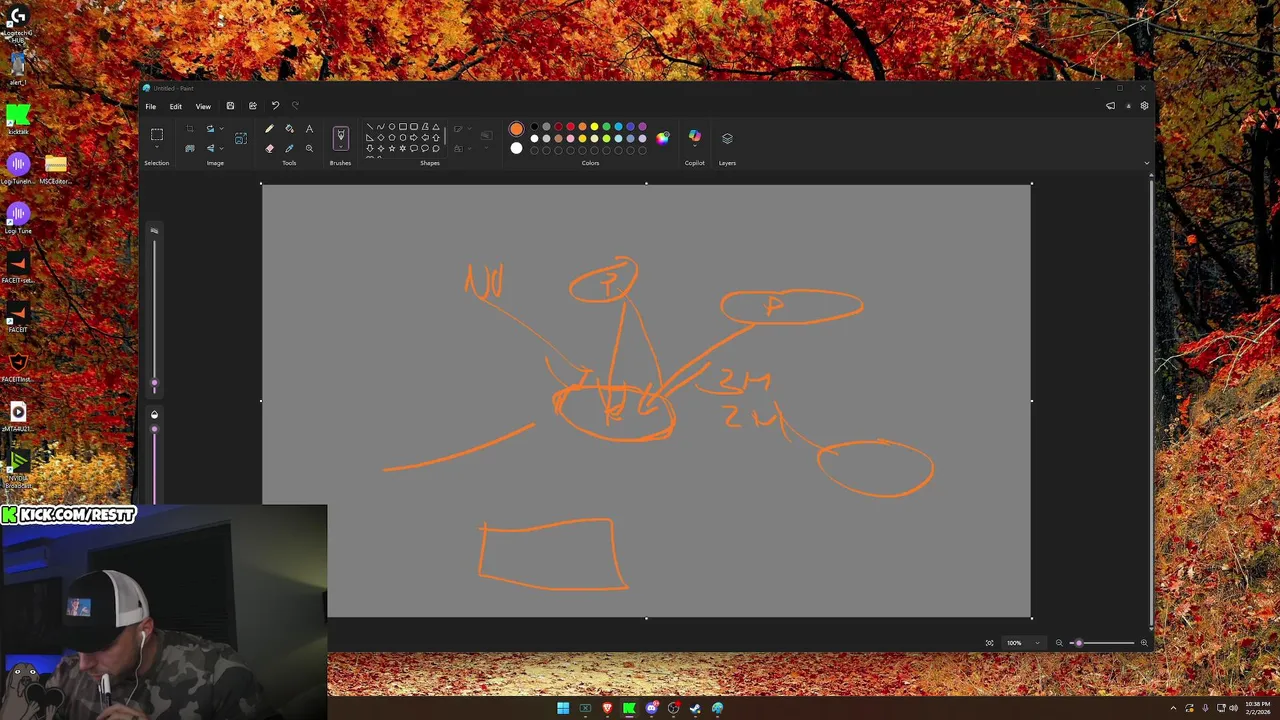Image resolution: width=1280 pixels, height=720 pixels.
Task: Undo the last stroke
Action: pos(275,106)
